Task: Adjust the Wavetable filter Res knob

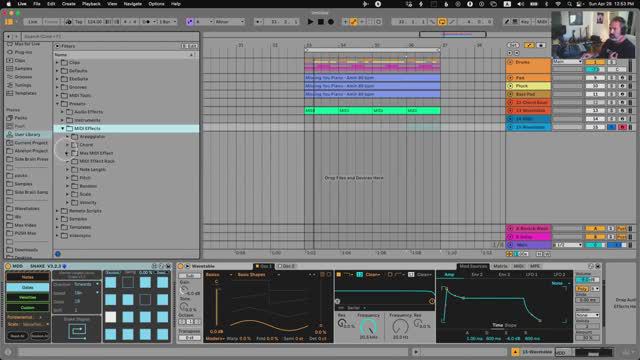Action: pyautogui.click(x=341, y=323)
